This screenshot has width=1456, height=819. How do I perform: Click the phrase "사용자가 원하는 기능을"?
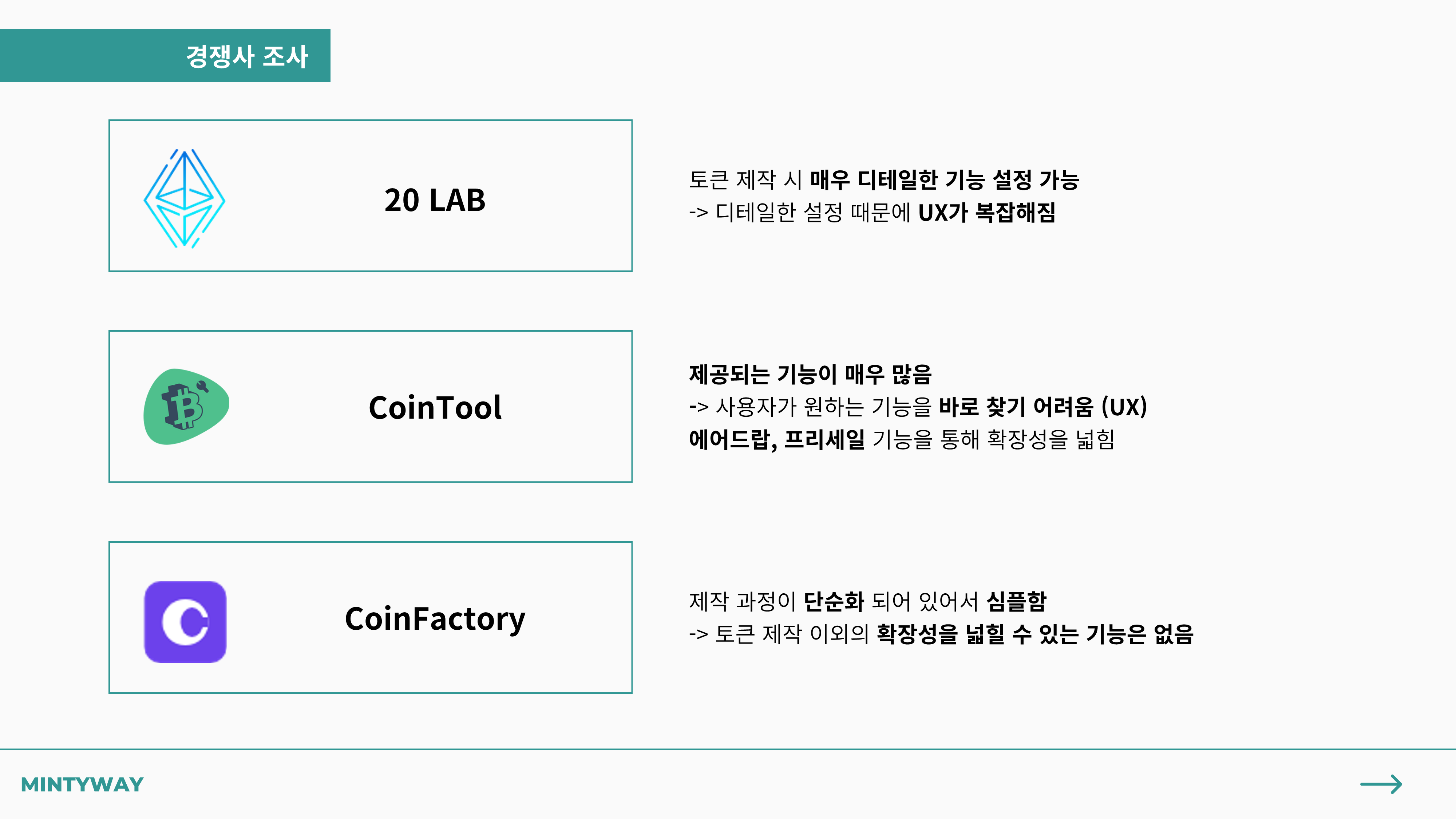pyautogui.click(x=823, y=406)
